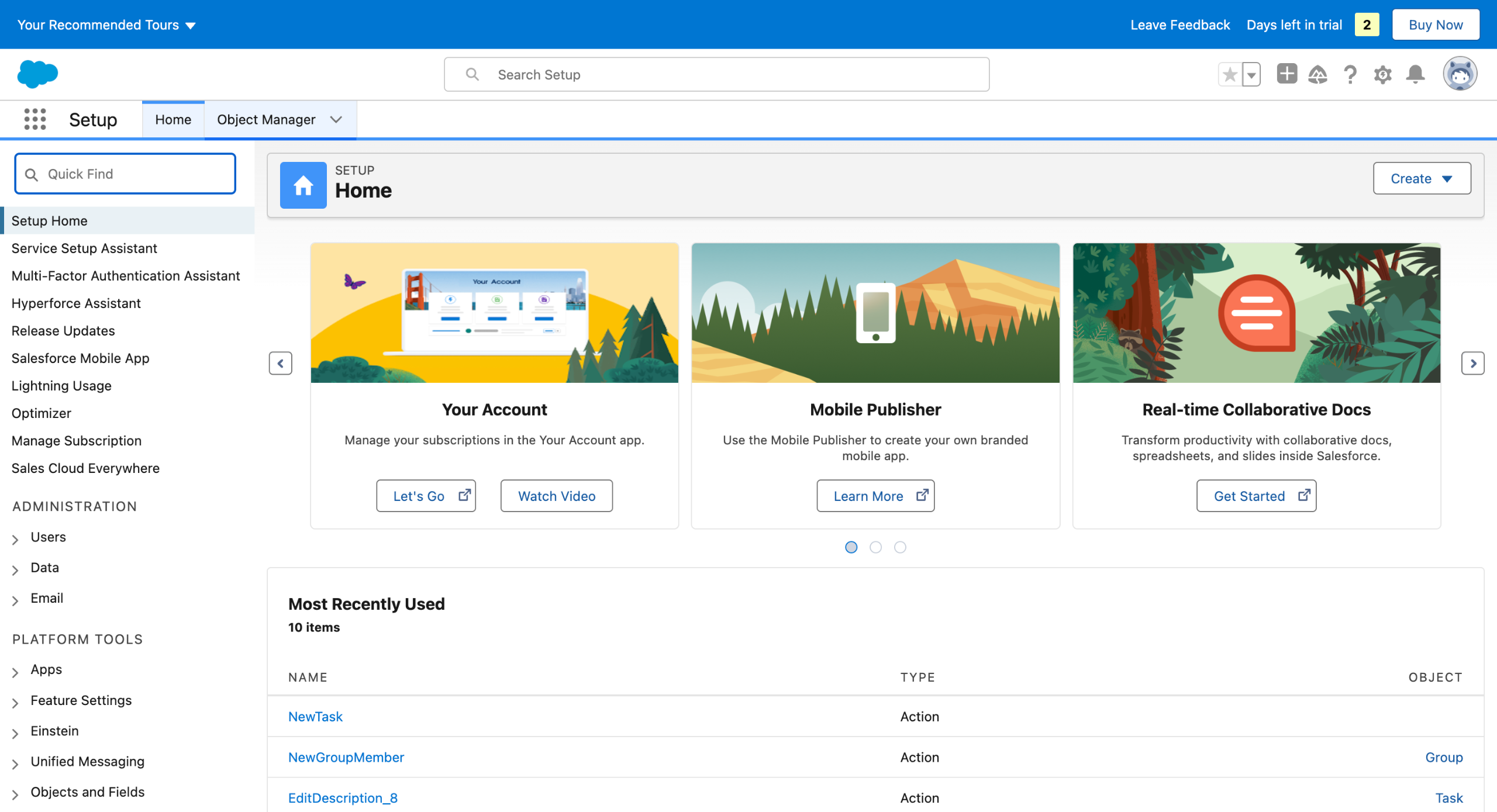The image size is (1497, 812).
Task: Click the favorites star icon
Action: [x=1230, y=74]
